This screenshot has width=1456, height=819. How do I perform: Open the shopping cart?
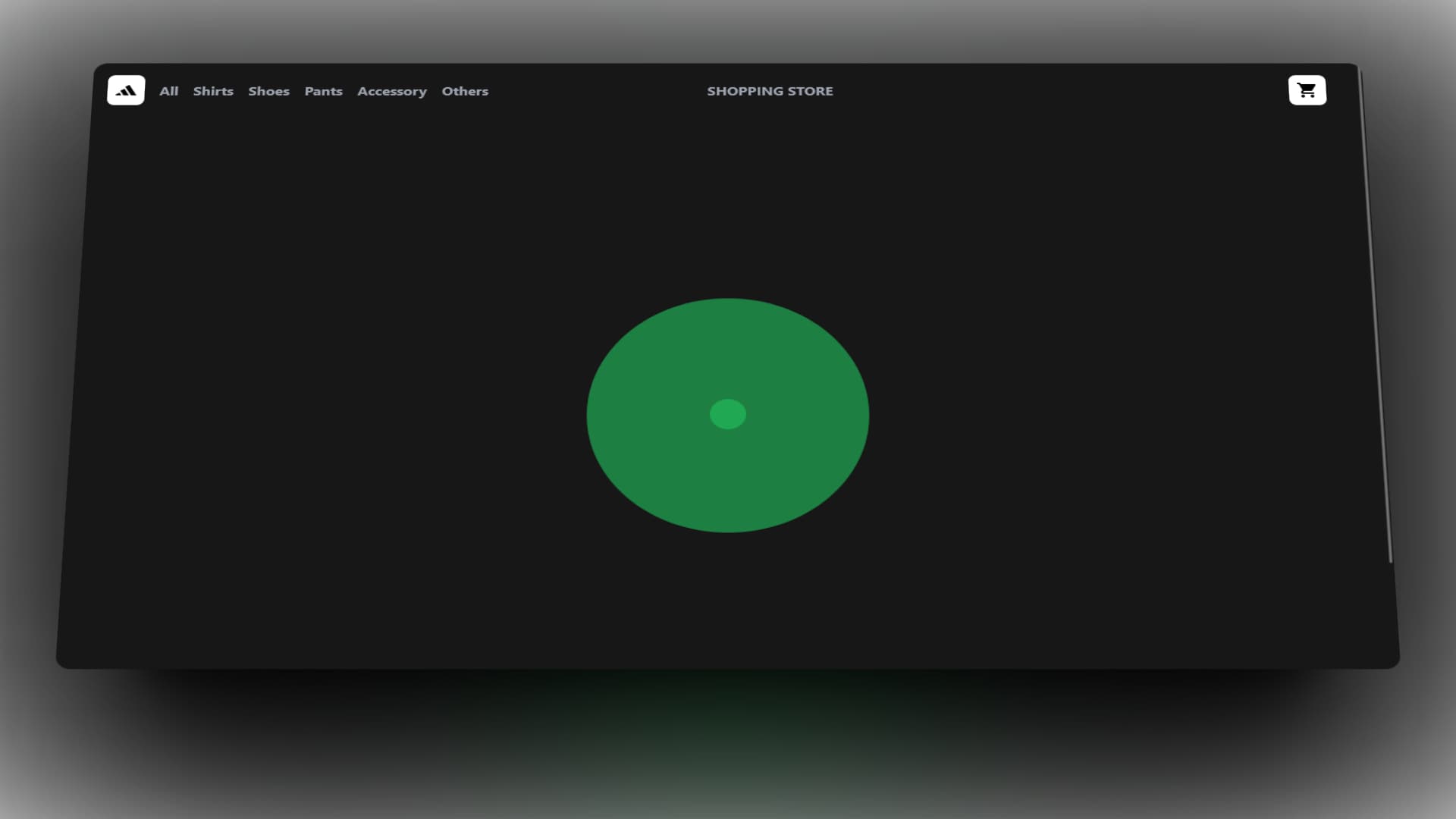coord(1307,90)
